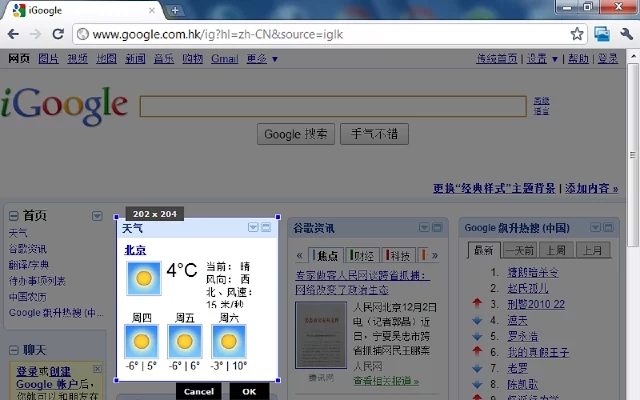640x400 pixels.
Task: Open the 天气 gadget dropdown menu
Action: point(252,229)
